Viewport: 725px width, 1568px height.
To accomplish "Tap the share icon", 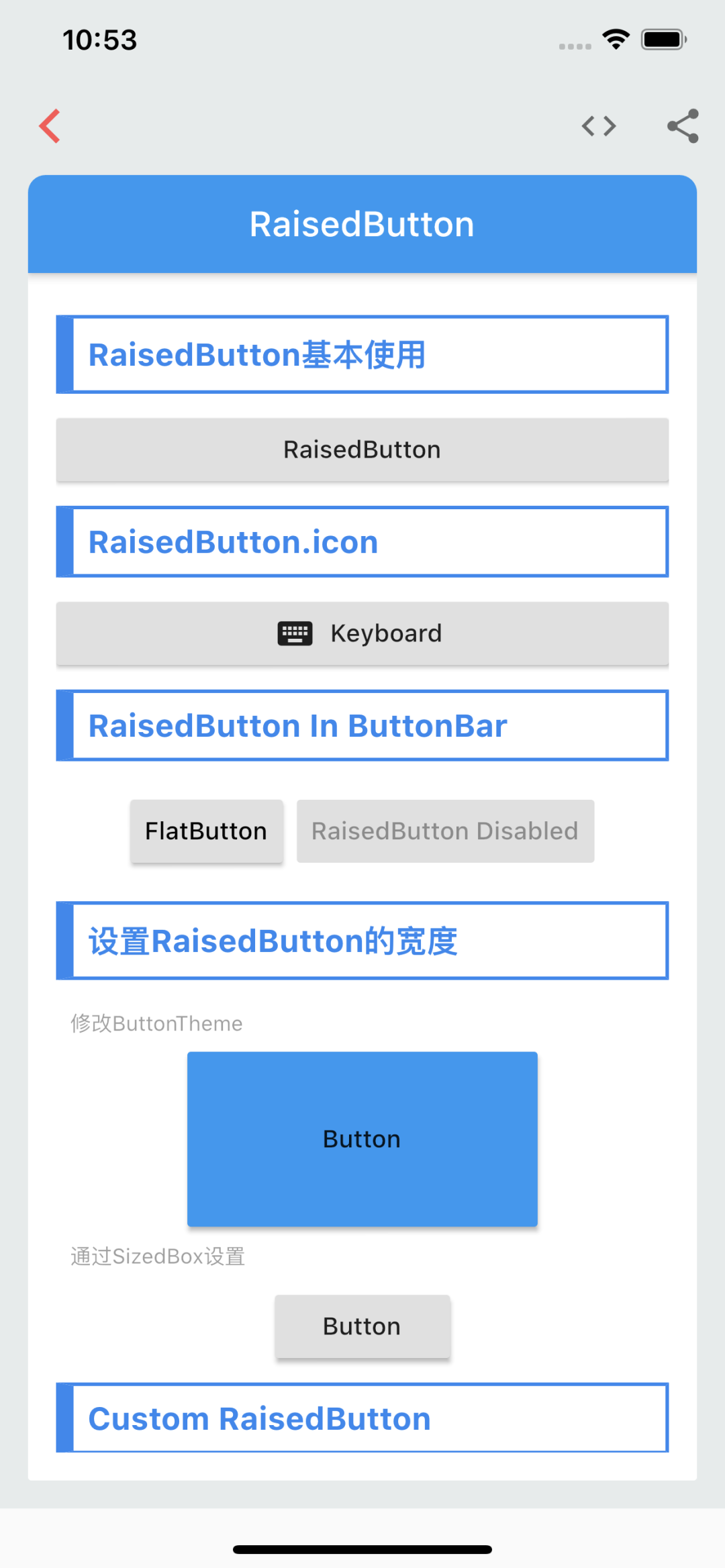I will click(x=683, y=126).
